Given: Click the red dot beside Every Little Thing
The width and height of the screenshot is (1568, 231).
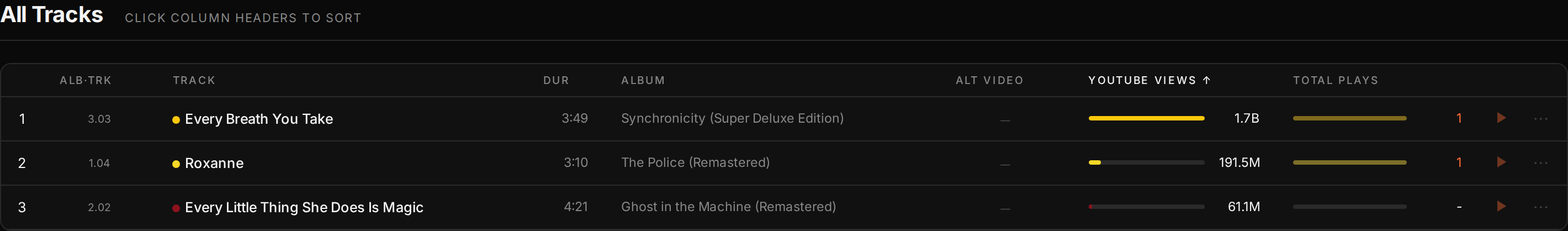Looking at the screenshot, I should pyautogui.click(x=176, y=208).
